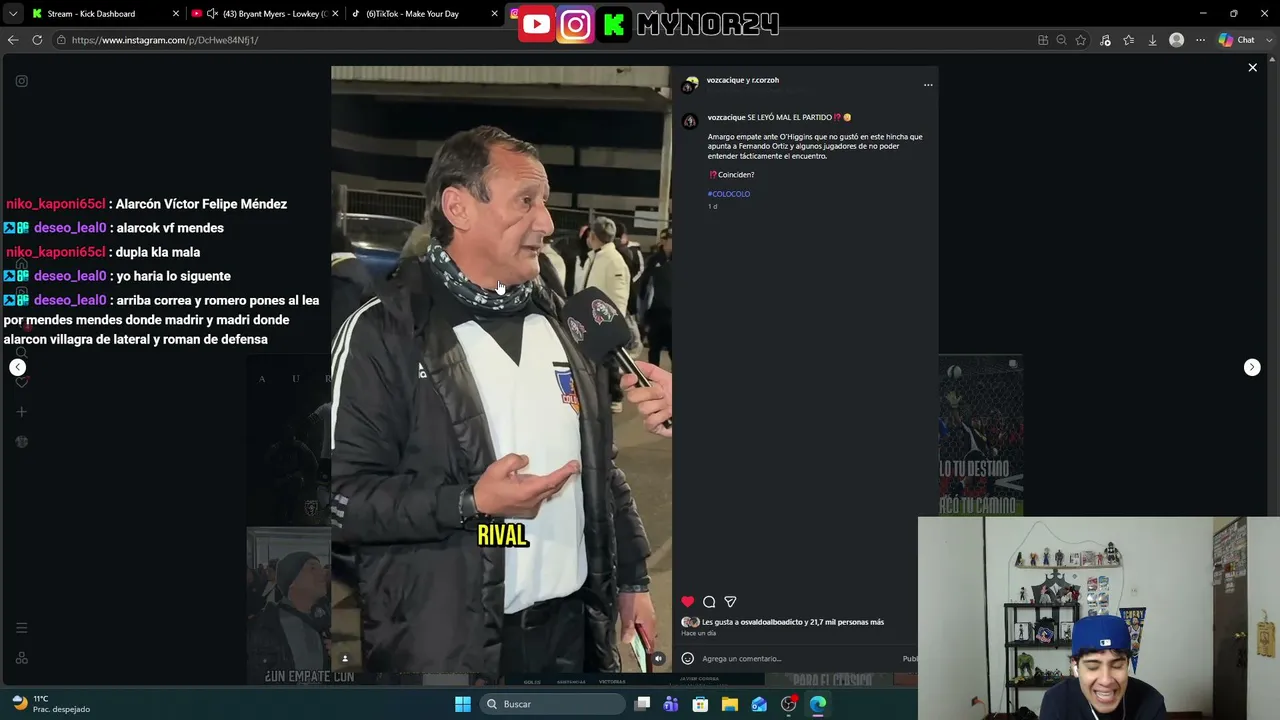Screen dimensions: 1280x720
Task: Launch Microsoft Teams from the taskbar
Action: point(671,704)
